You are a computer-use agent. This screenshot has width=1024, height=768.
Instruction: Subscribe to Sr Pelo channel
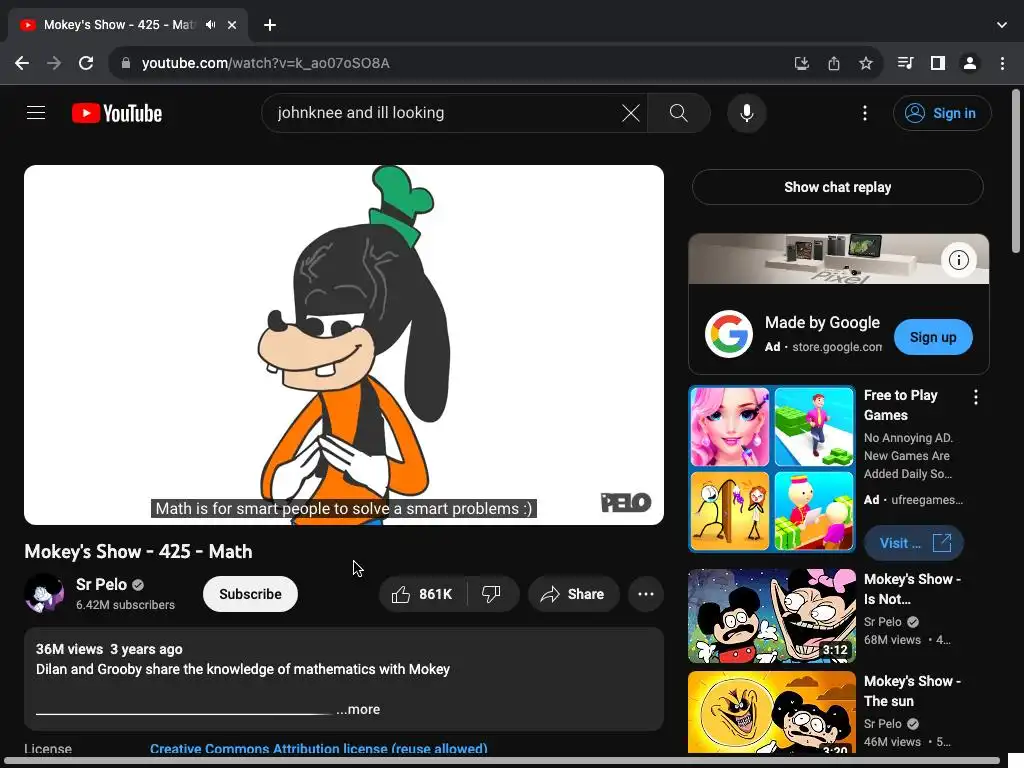[250, 594]
